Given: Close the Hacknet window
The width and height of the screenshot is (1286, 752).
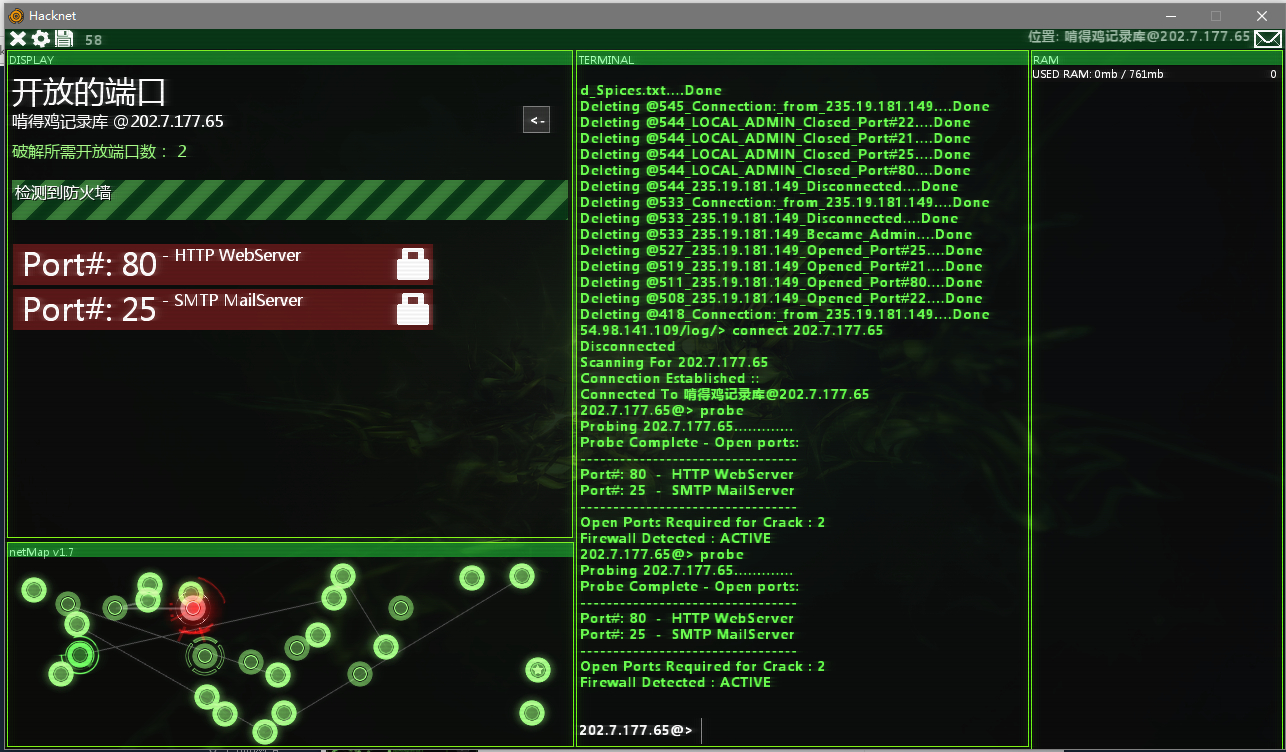Looking at the screenshot, I should coord(1262,15).
